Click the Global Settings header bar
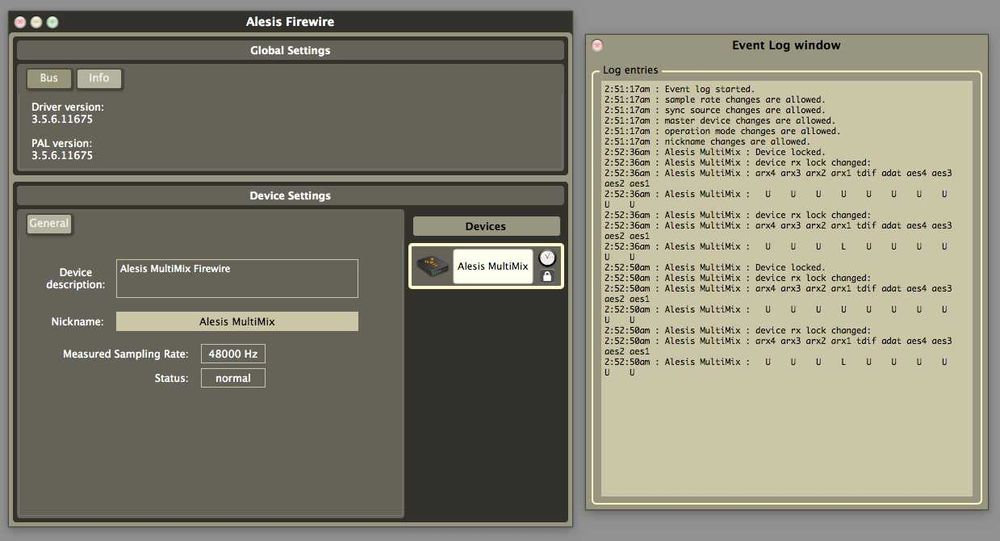1000x541 pixels. pos(290,50)
